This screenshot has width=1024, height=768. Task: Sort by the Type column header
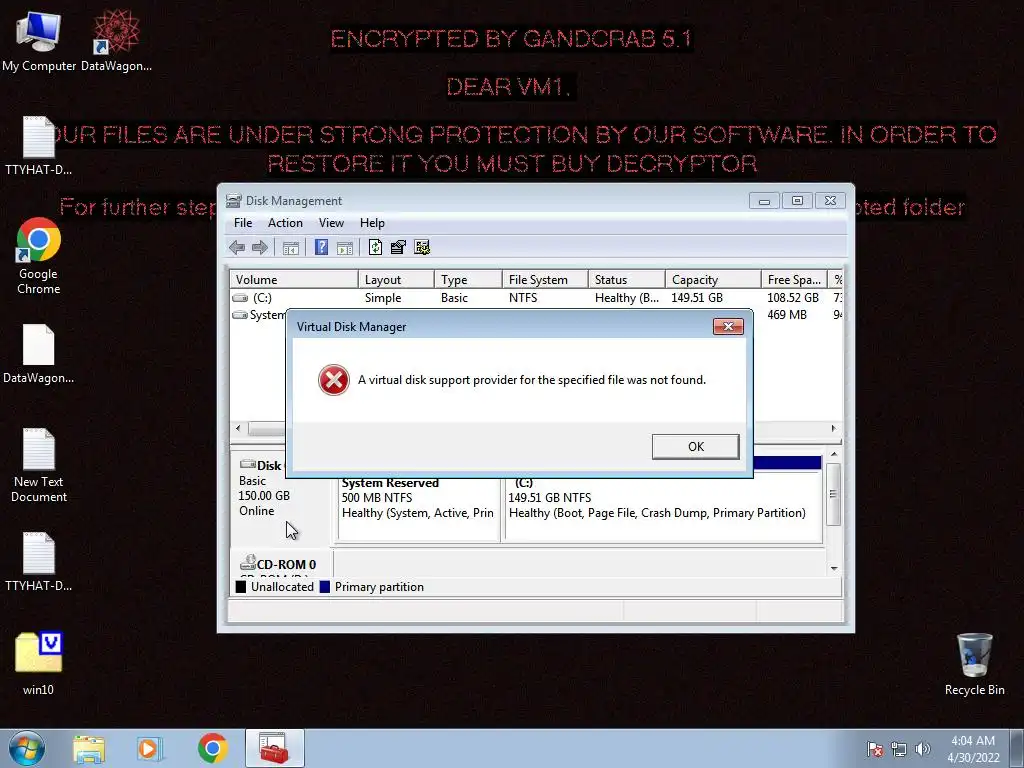pos(468,280)
